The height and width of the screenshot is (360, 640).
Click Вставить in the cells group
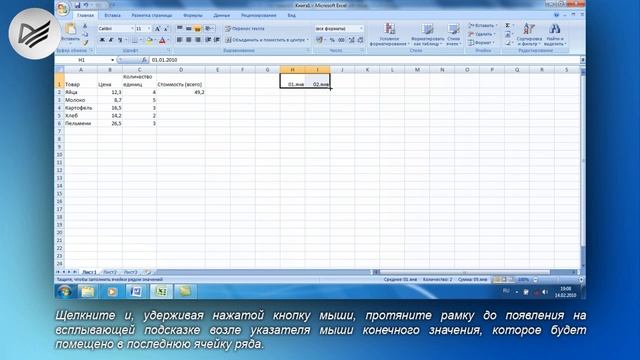tap(482, 26)
